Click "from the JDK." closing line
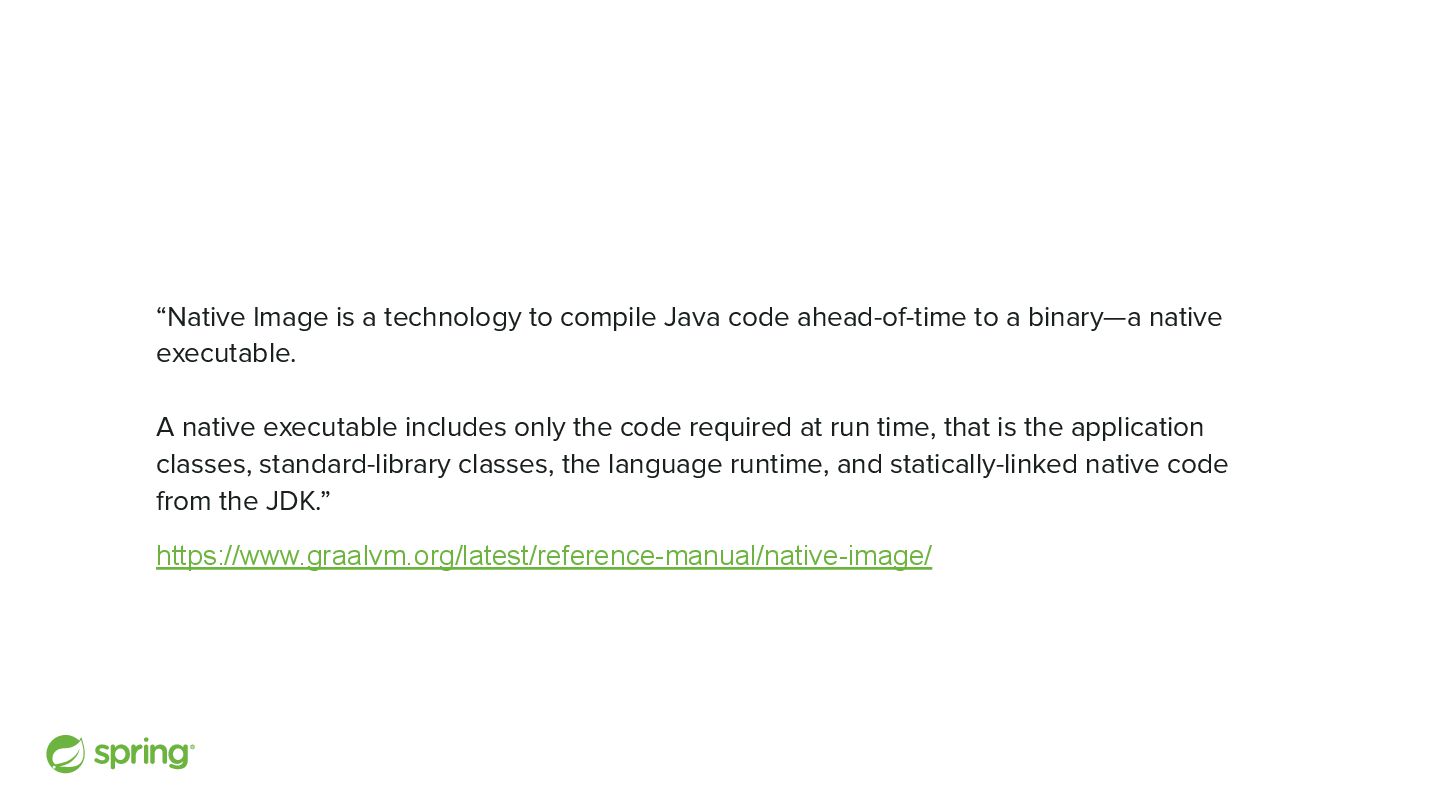This screenshot has height=810, width=1440. 243,501
